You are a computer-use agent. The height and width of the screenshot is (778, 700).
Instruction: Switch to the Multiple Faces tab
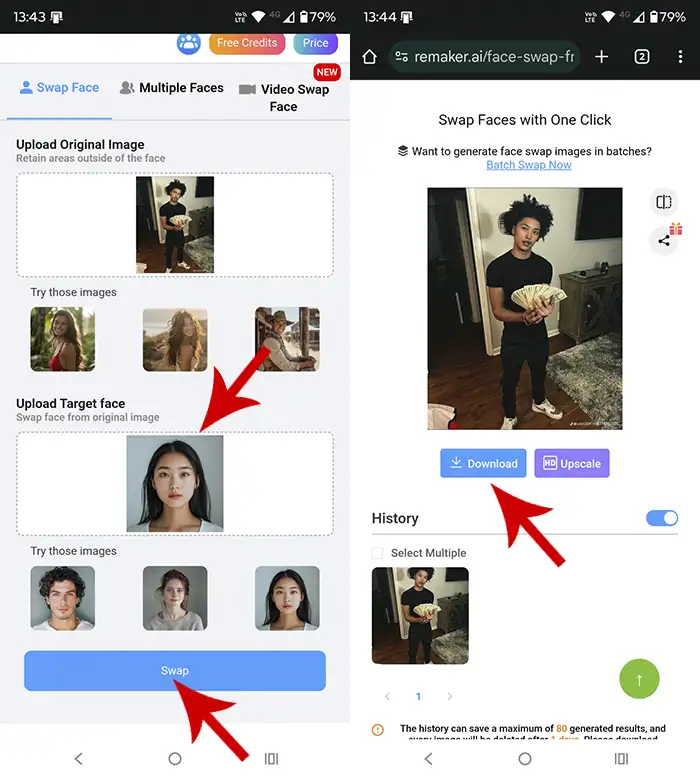(171, 88)
